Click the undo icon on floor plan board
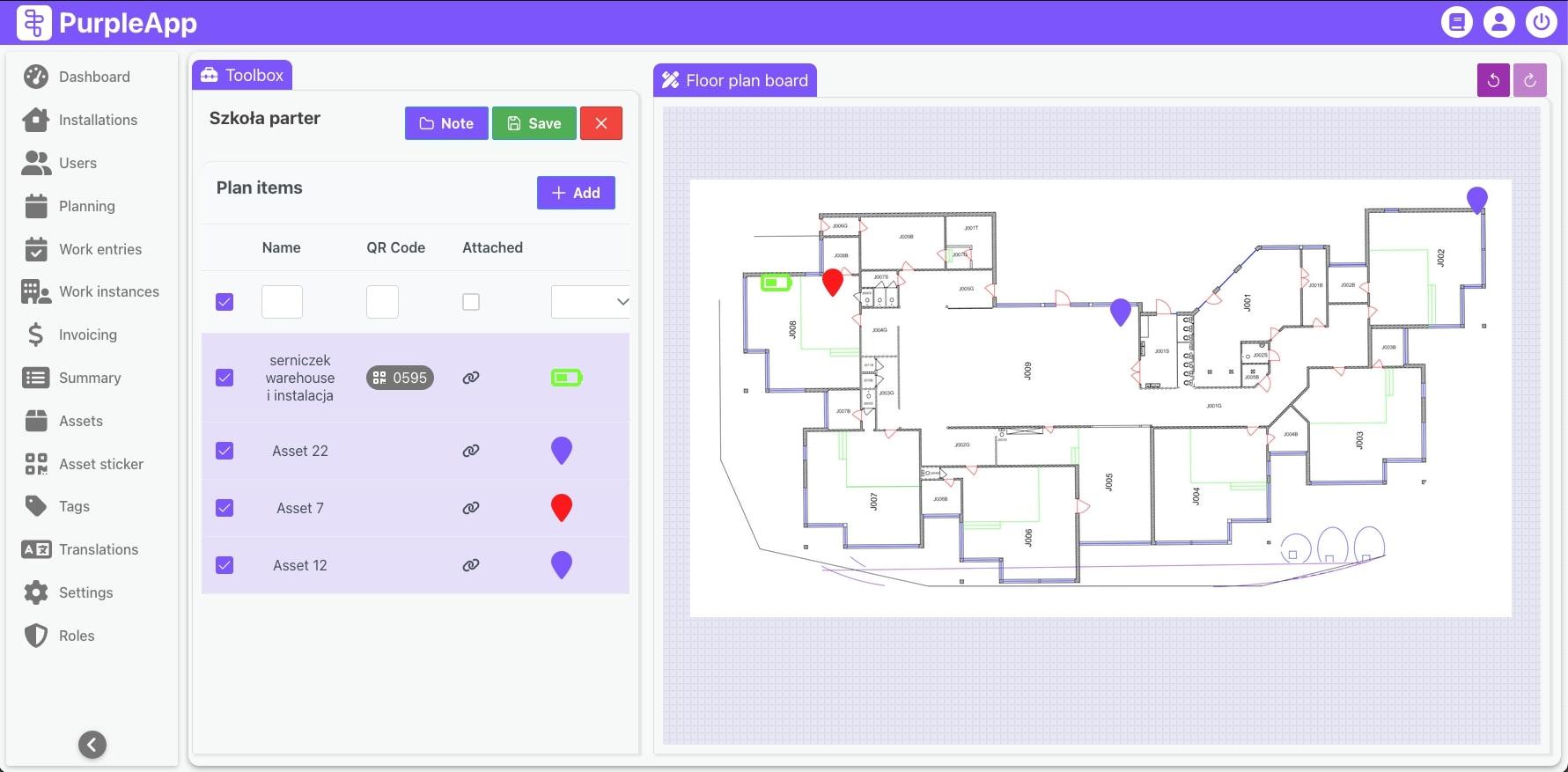Image resolution: width=1568 pixels, height=772 pixels. click(1493, 80)
